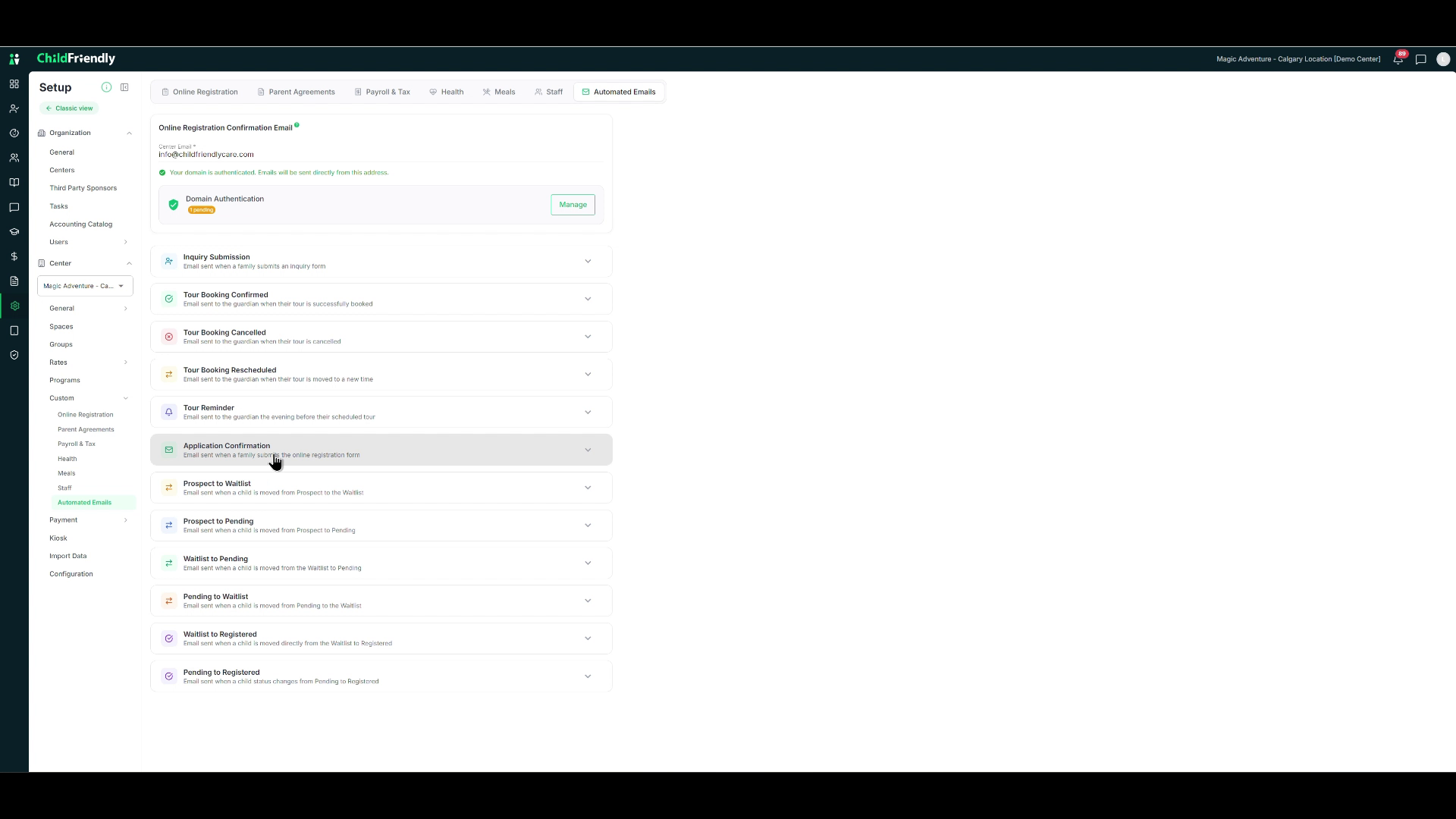The width and height of the screenshot is (1456, 819).
Task: Open the child face icon in left rail
Action: pos(14,133)
